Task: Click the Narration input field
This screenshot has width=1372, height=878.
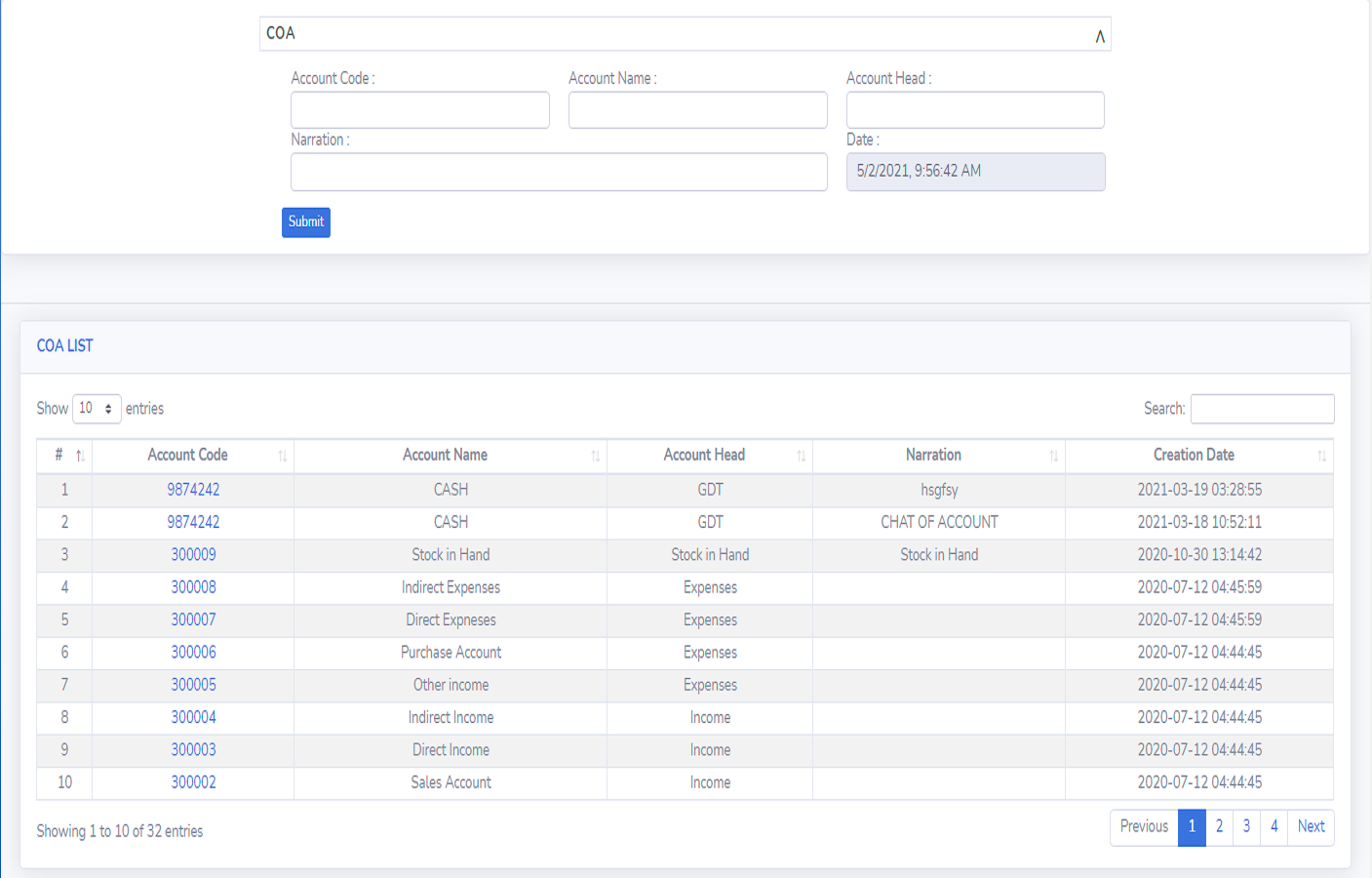Action: (x=559, y=172)
